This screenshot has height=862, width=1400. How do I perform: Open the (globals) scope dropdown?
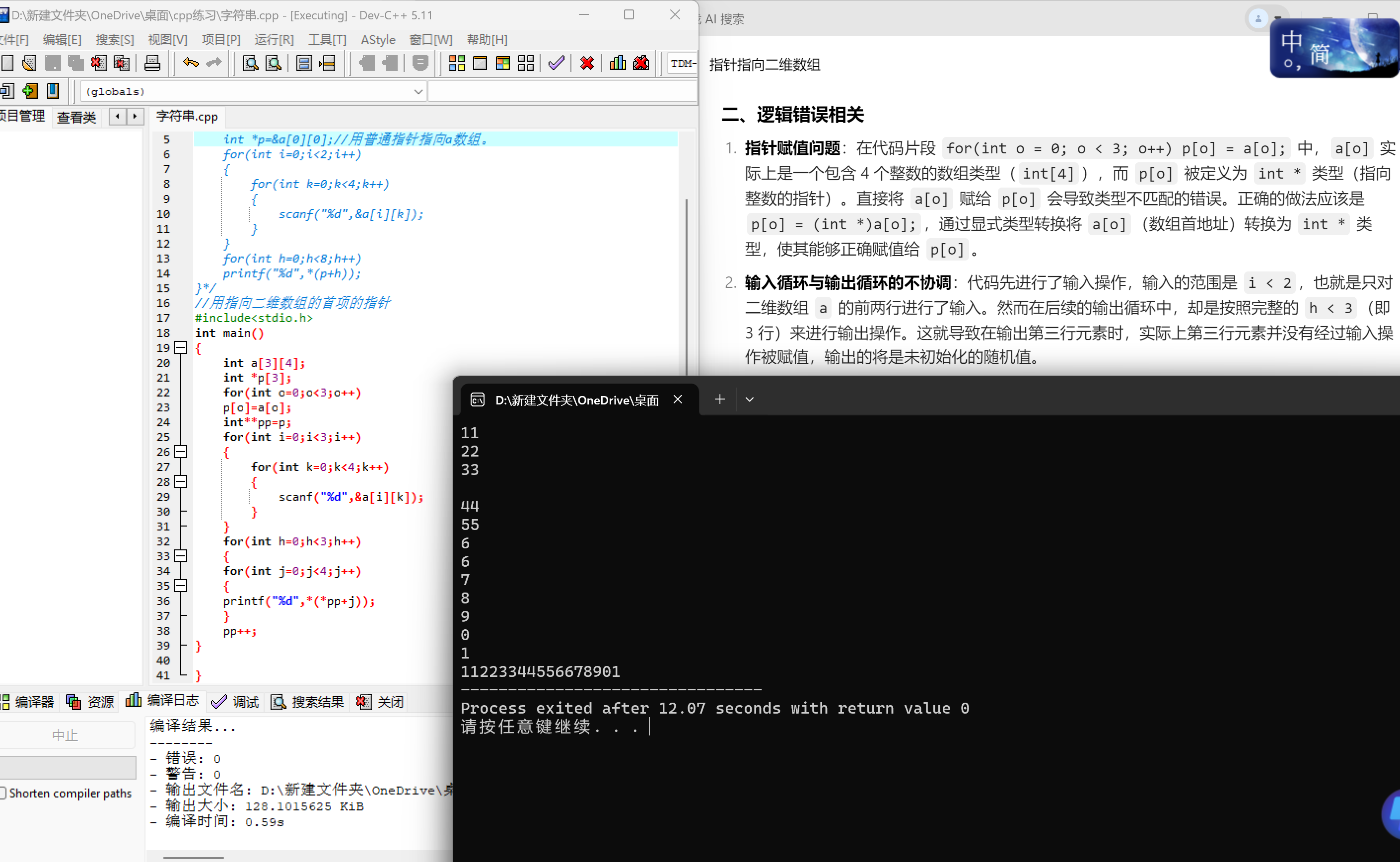coord(418,91)
